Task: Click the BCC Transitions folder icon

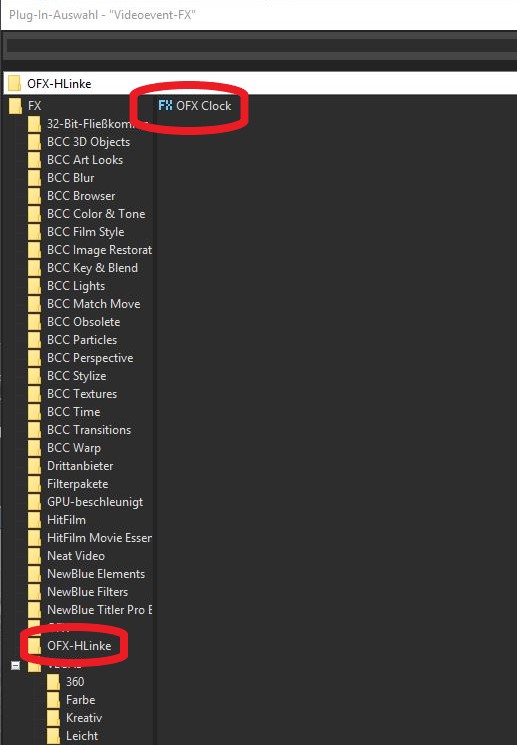Action: click(x=35, y=430)
